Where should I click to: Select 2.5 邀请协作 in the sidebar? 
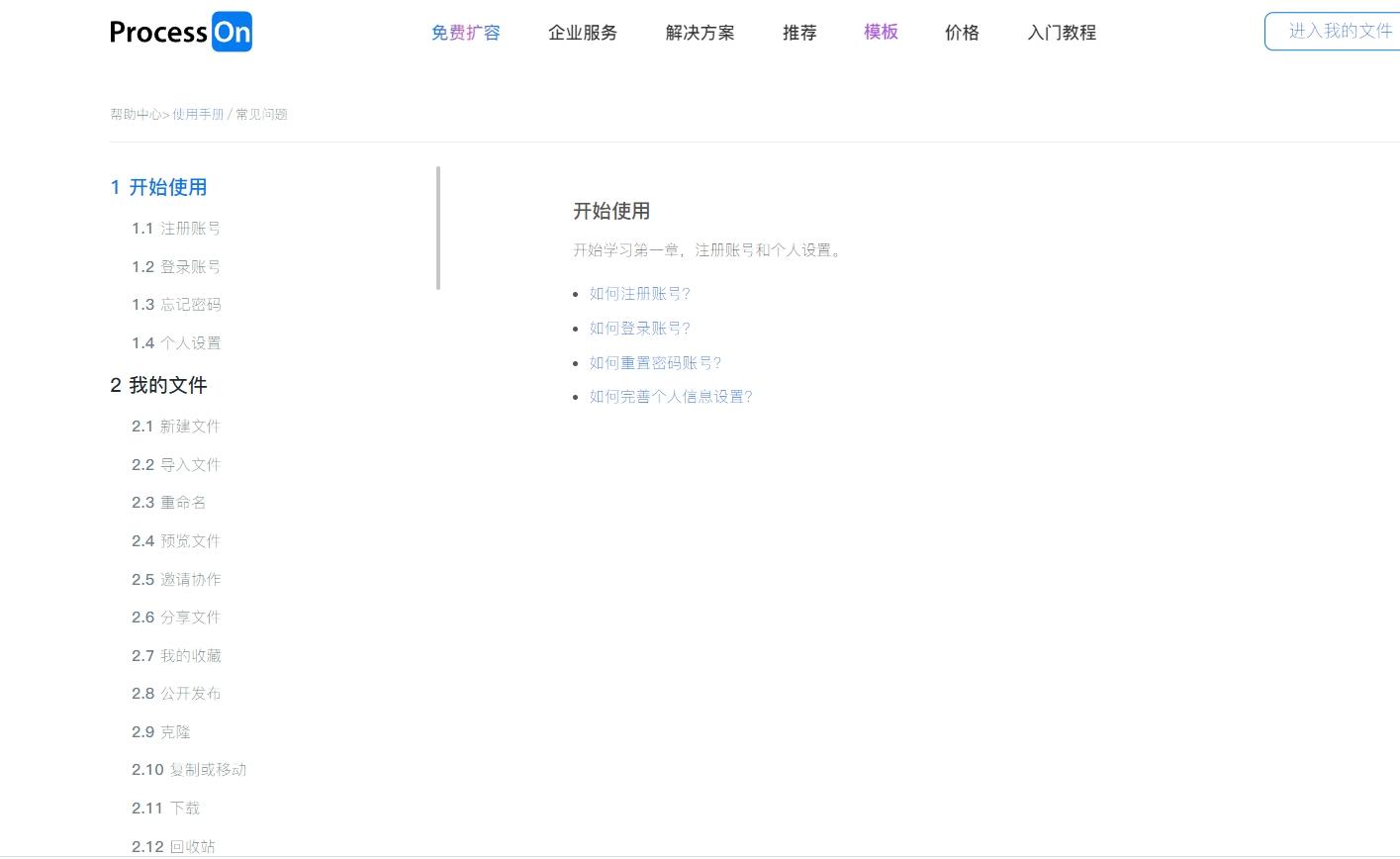pos(175,579)
